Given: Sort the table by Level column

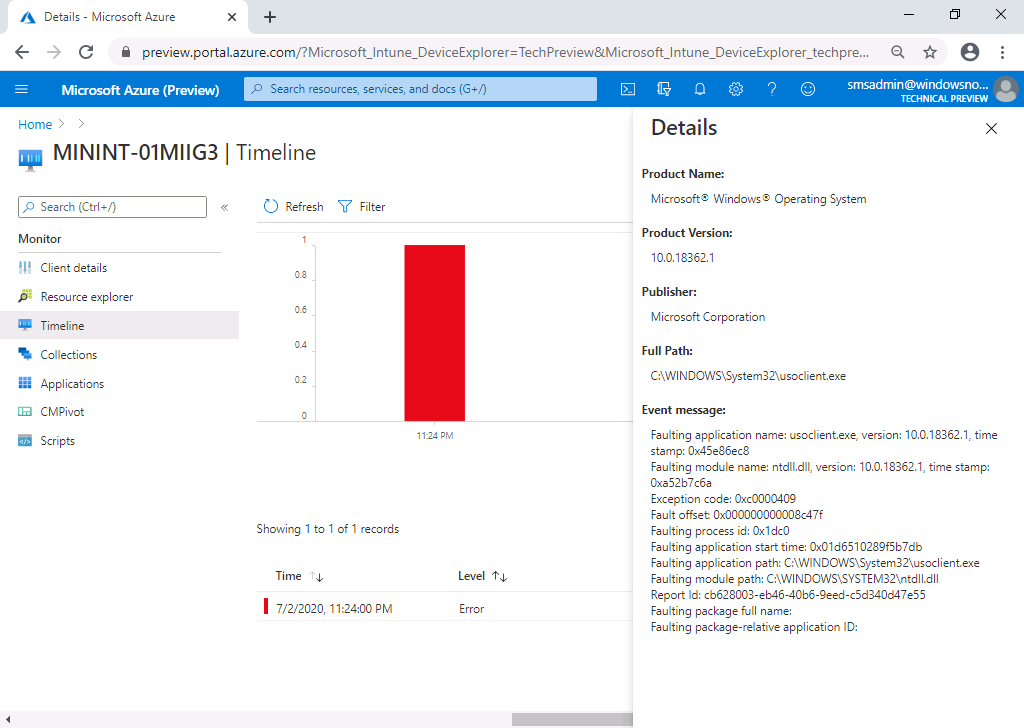Looking at the screenshot, I should tap(483, 576).
